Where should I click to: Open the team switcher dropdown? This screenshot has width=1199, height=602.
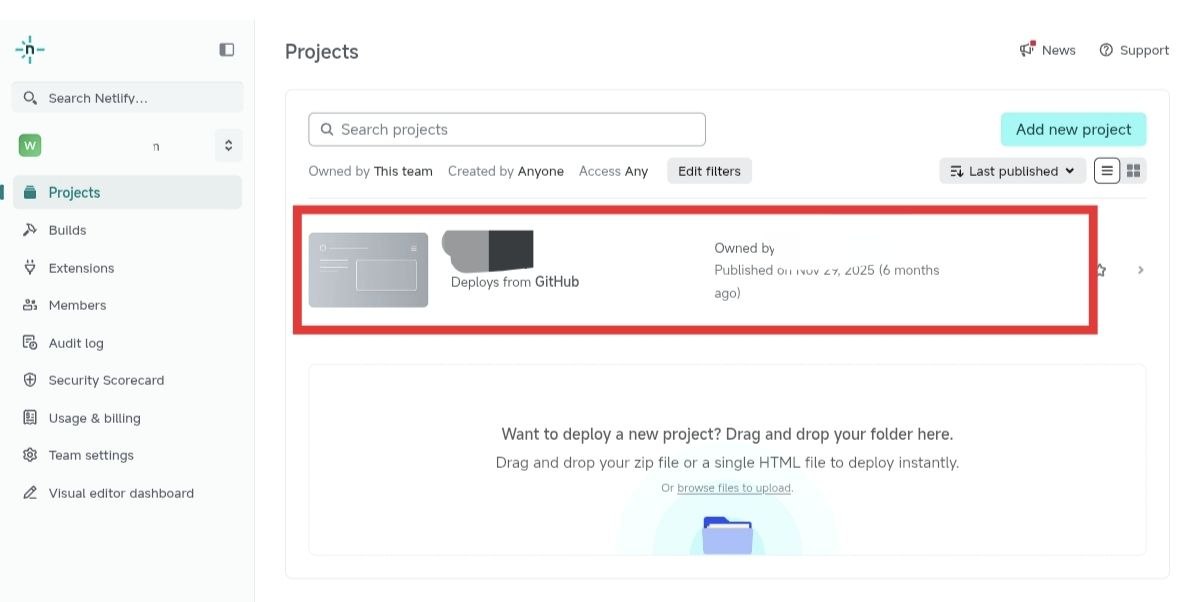point(228,145)
